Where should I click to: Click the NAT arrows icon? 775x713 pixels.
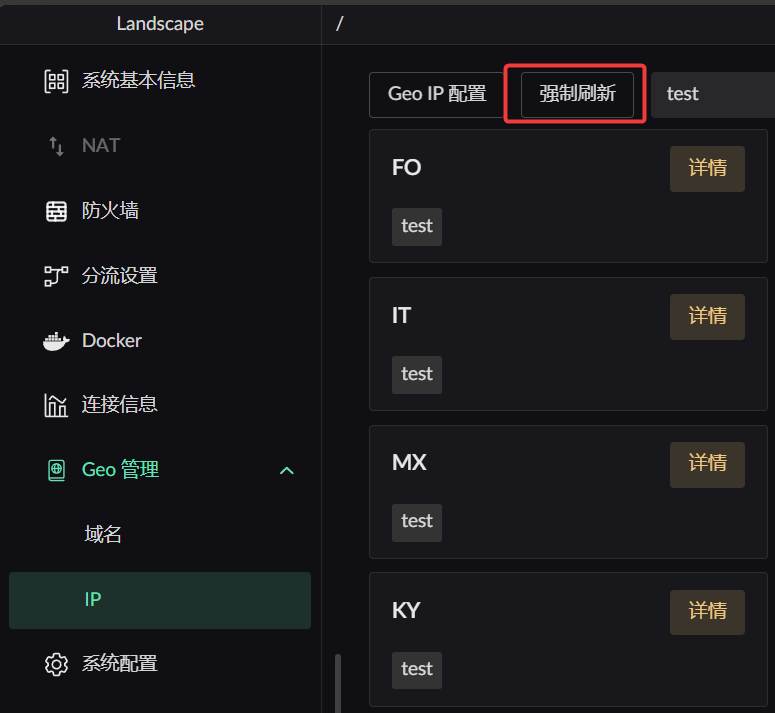click(56, 146)
